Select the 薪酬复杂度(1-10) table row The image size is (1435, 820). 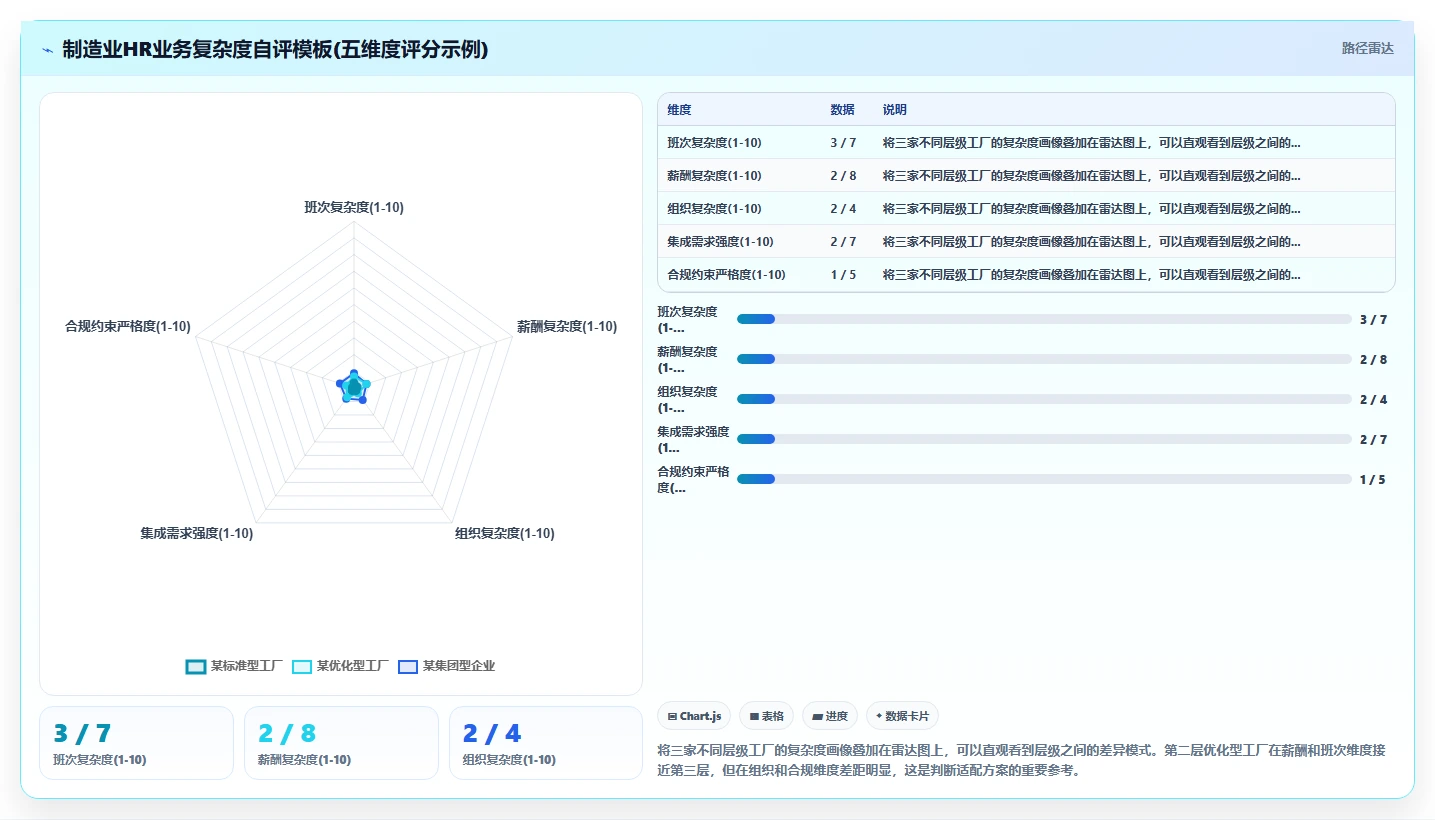point(1026,176)
